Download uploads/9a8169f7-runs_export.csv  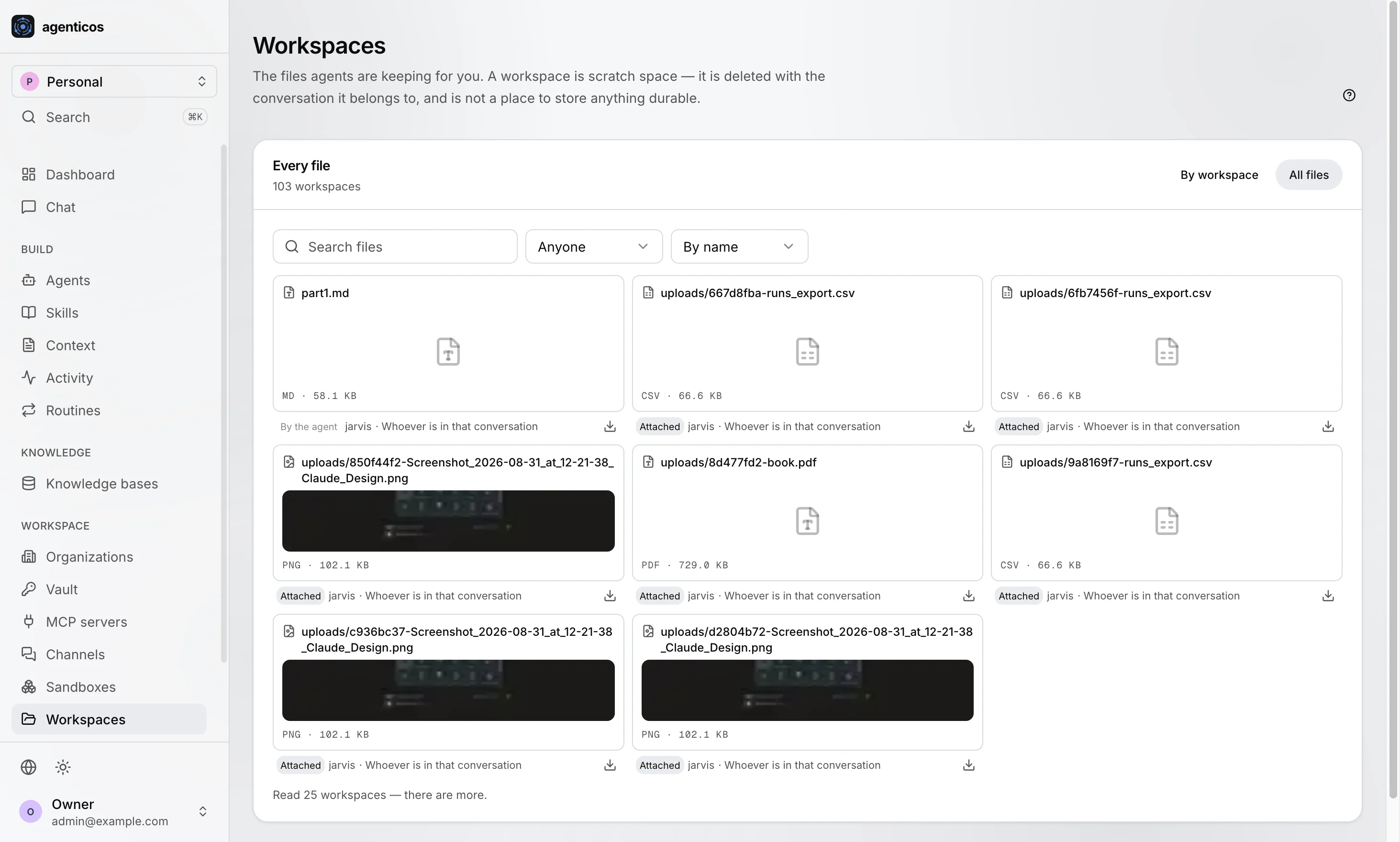[x=1328, y=596]
